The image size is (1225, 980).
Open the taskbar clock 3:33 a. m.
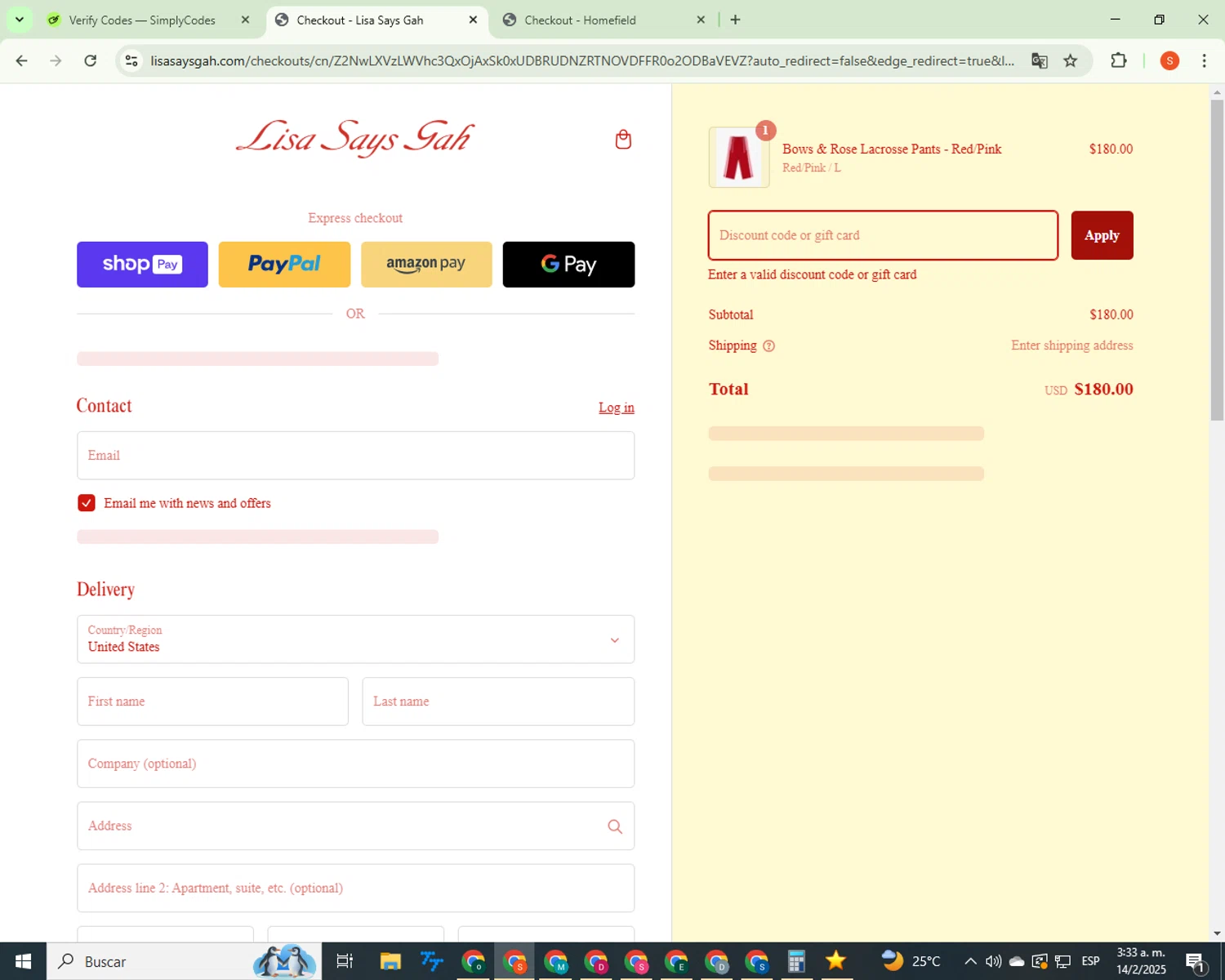[x=1141, y=961]
